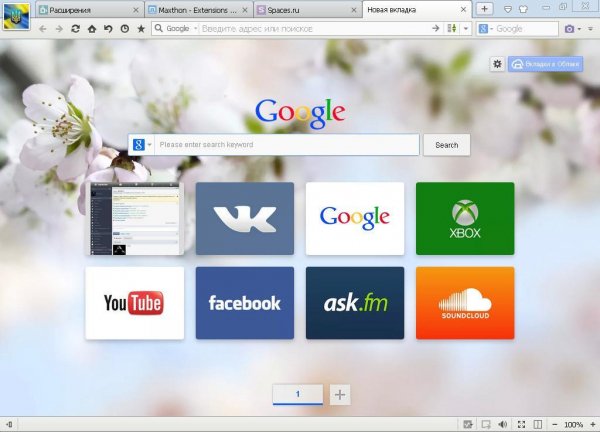Open the SoundCloud quick access tile

(465, 303)
